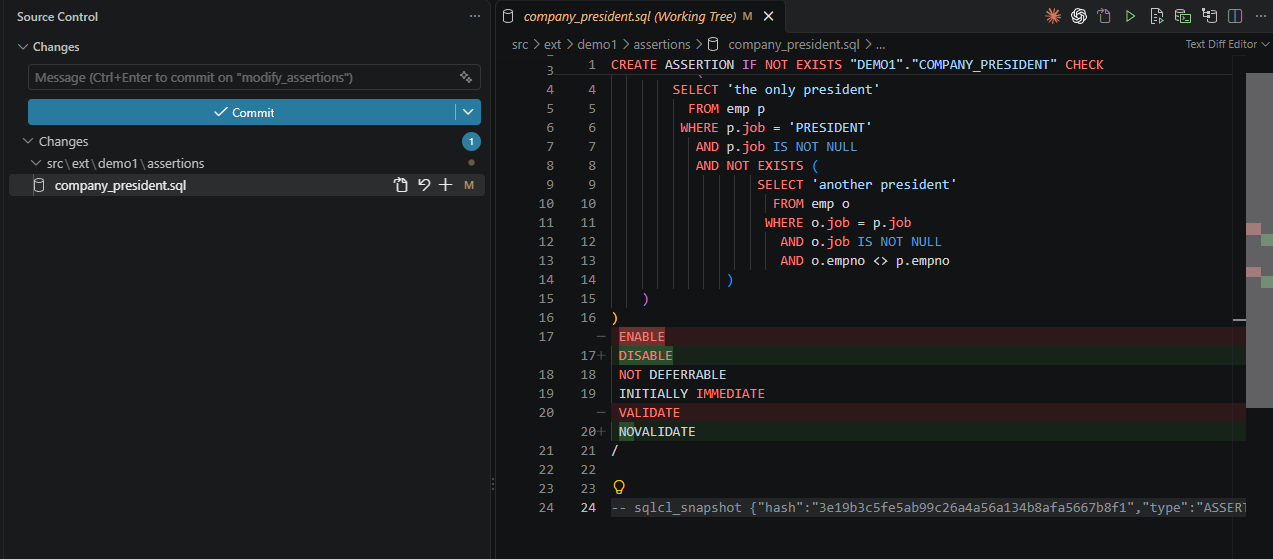Viewport: 1273px width, 559px height.
Task: Click removed line VALIDATE in diff
Action: pos(649,413)
